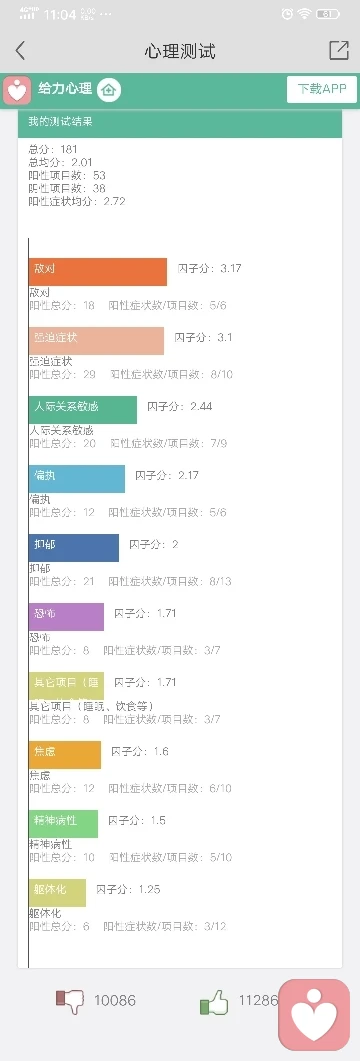
Task: Tap the pink heart logo in banner
Action: [x=17, y=90]
